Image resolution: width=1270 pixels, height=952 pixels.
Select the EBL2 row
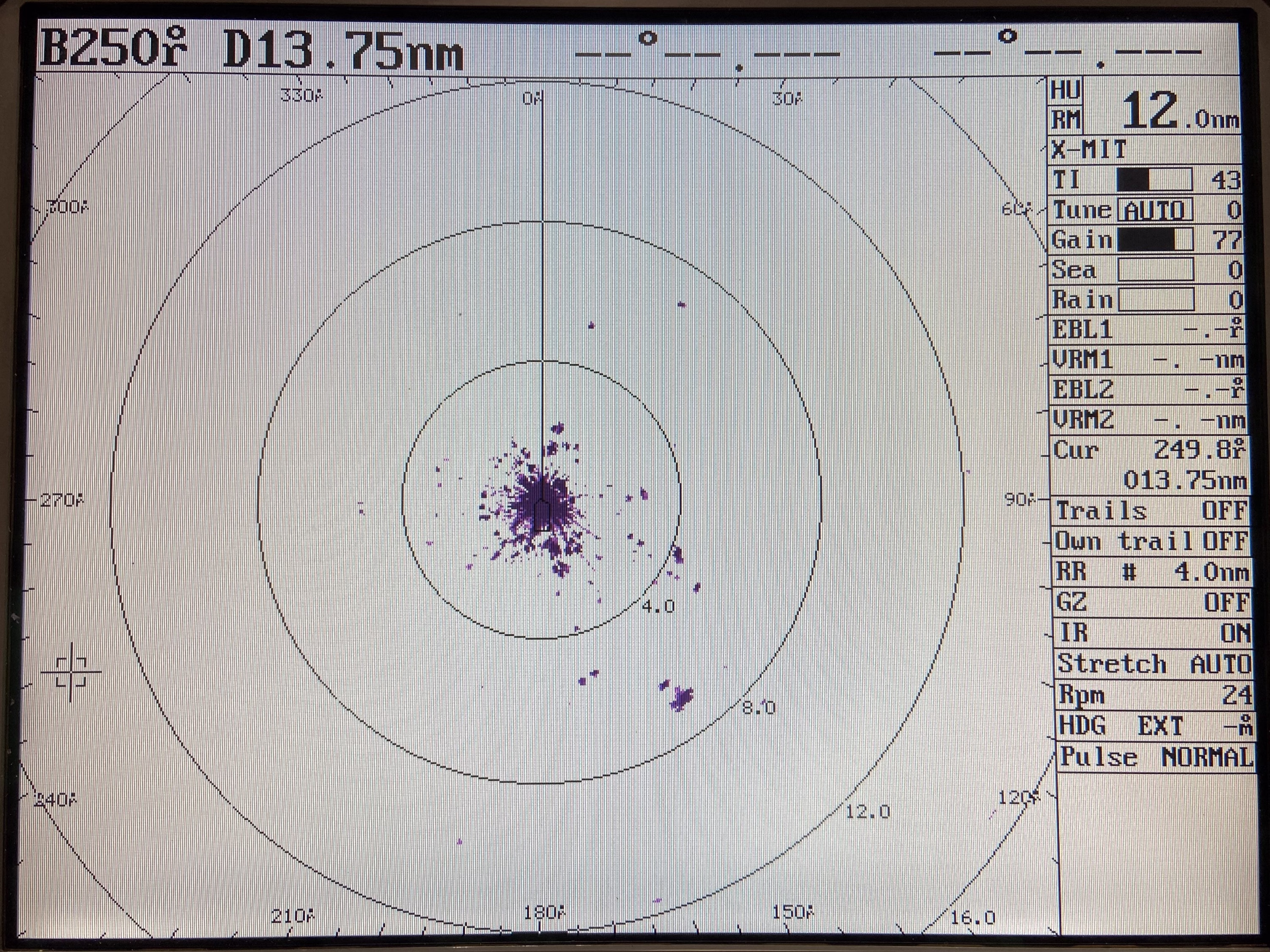[1148, 390]
